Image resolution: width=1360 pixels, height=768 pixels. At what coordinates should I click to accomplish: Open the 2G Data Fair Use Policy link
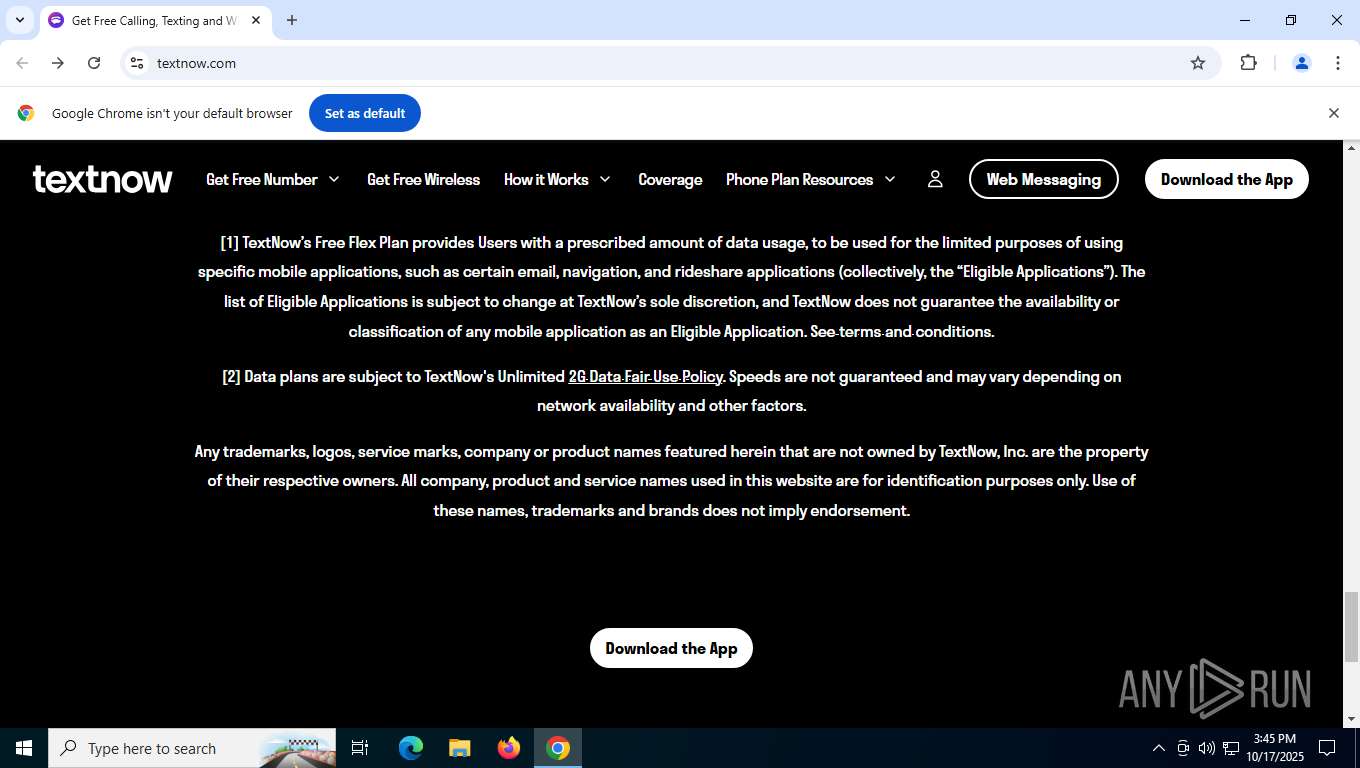(x=645, y=377)
